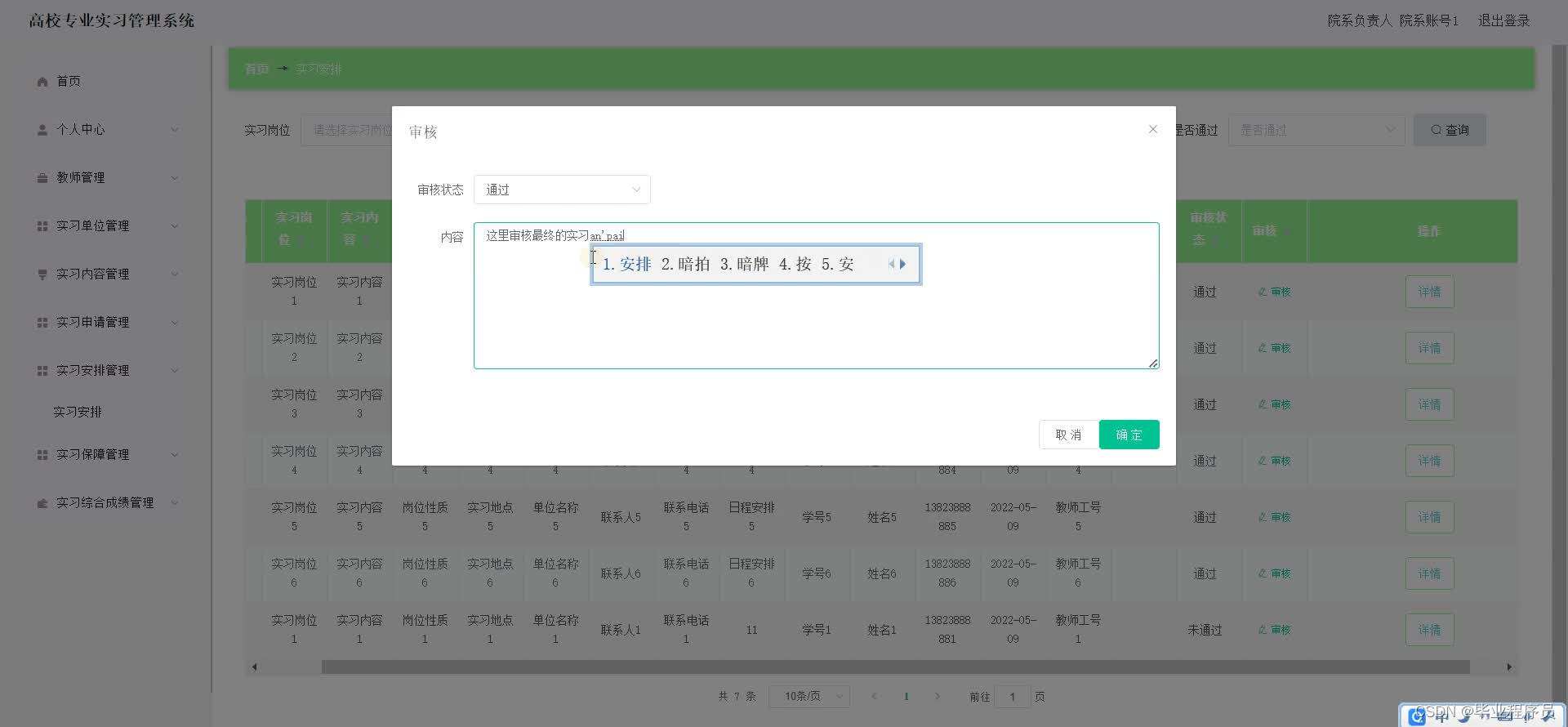The image size is (1568, 727).
Task: Open 实习申请管理 in the sidebar
Action: pos(92,323)
